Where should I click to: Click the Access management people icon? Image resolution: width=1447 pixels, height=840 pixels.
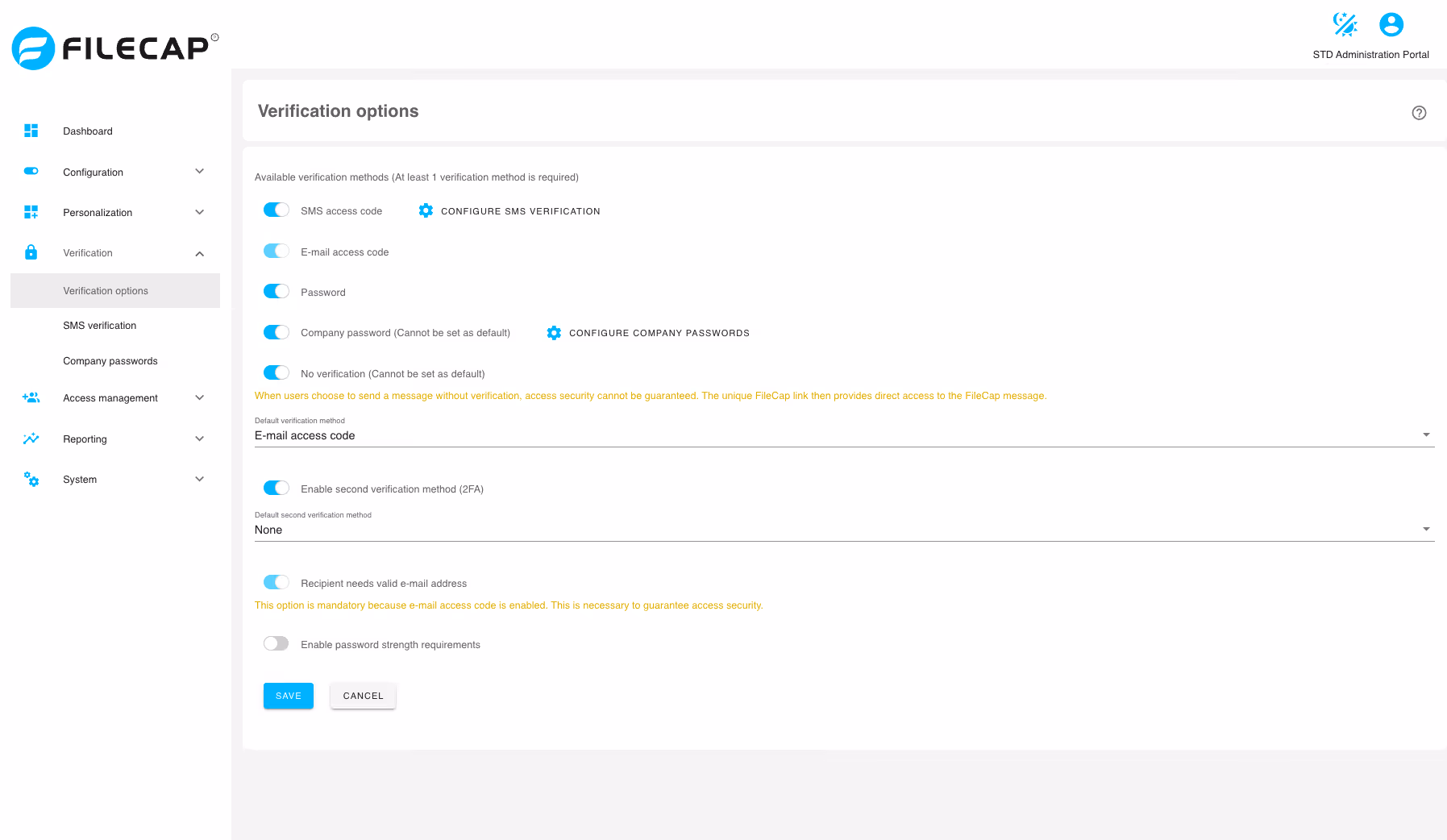31,397
